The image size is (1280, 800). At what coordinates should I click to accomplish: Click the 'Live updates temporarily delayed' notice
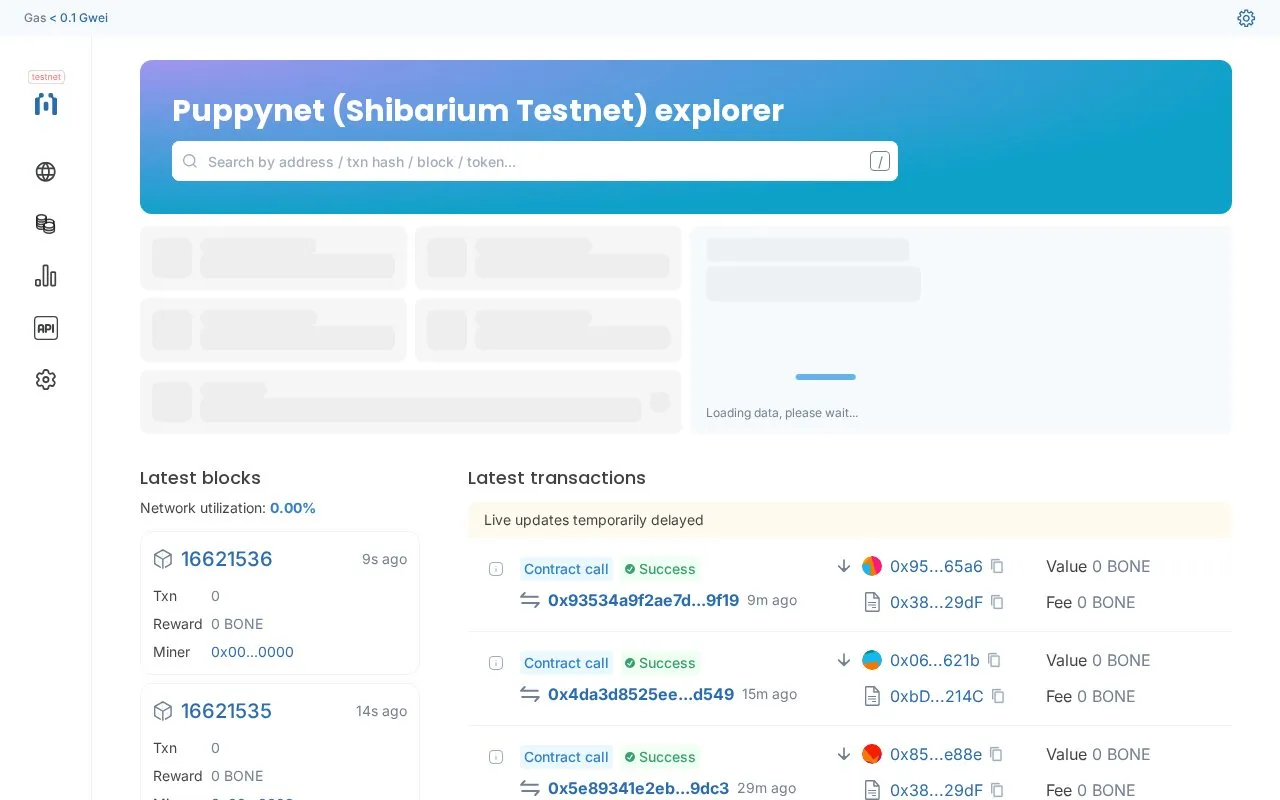click(850, 520)
